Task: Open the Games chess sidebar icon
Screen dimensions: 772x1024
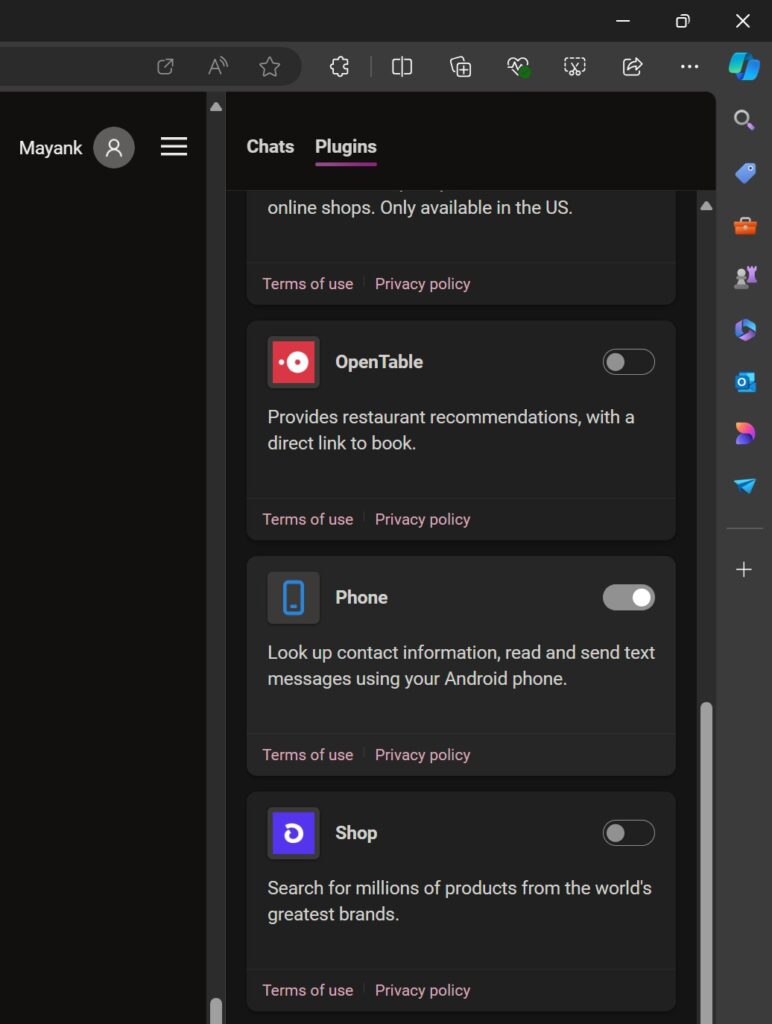Action: click(x=745, y=277)
